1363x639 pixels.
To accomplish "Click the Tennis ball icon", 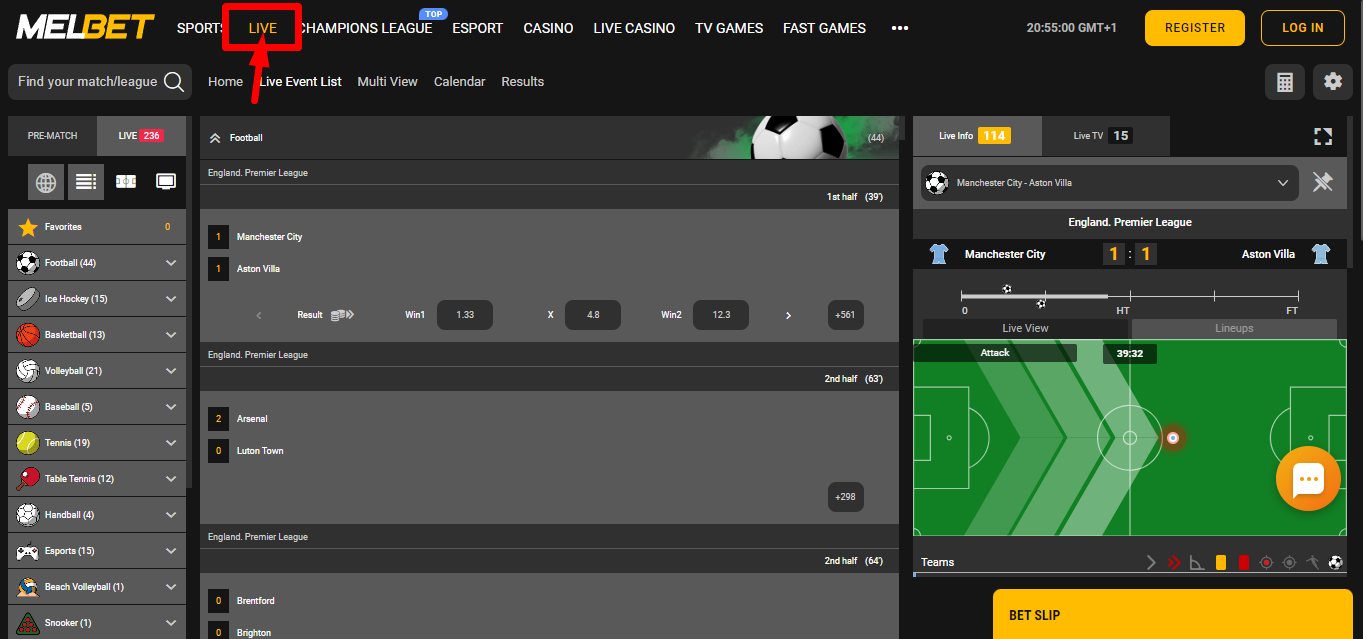I will [28, 443].
